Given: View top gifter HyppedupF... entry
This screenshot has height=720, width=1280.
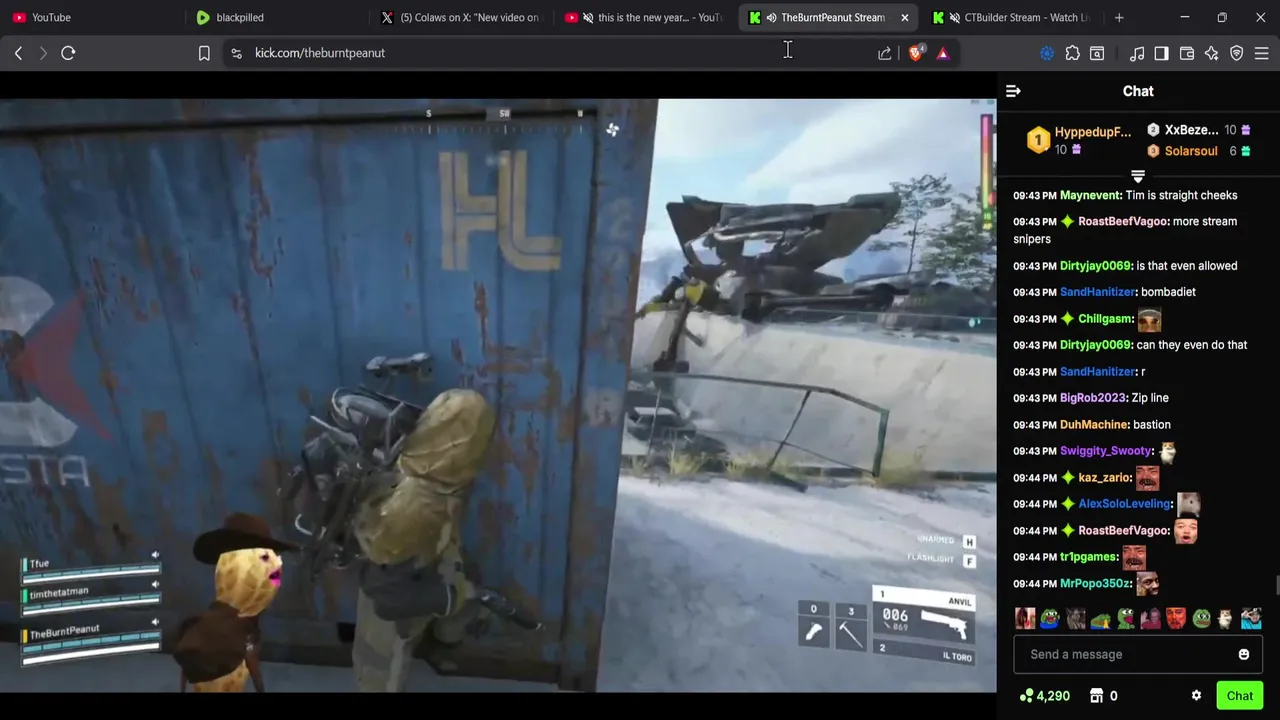Looking at the screenshot, I should [x=1080, y=141].
